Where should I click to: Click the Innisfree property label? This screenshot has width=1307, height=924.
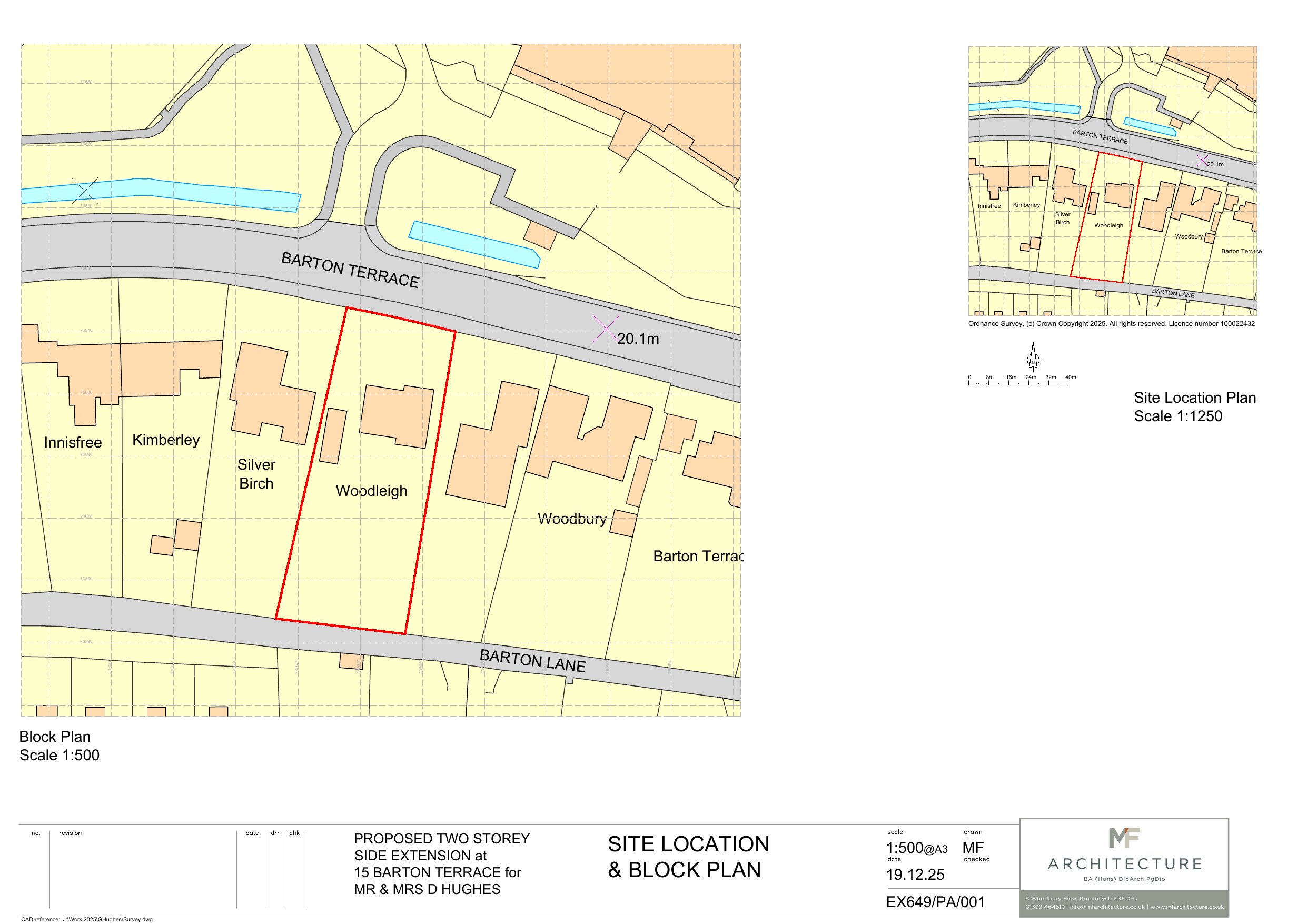click(73, 442)
